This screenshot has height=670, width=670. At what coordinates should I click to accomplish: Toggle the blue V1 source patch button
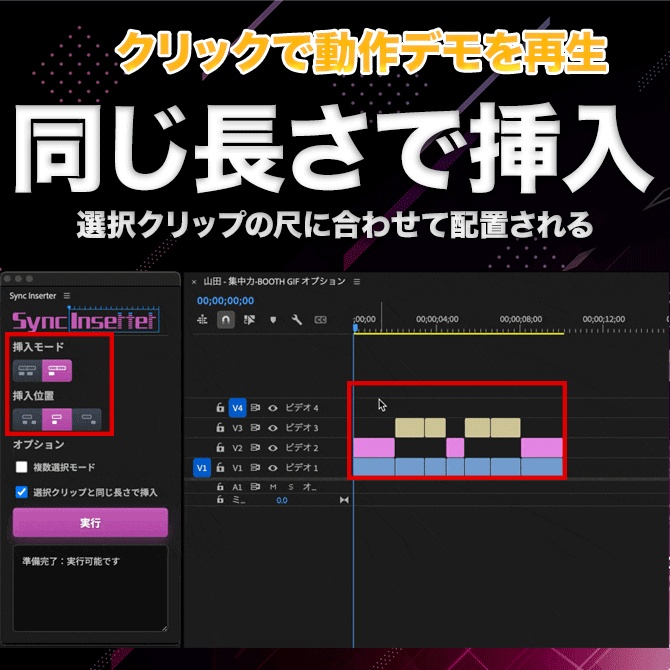tap(202, 467)
